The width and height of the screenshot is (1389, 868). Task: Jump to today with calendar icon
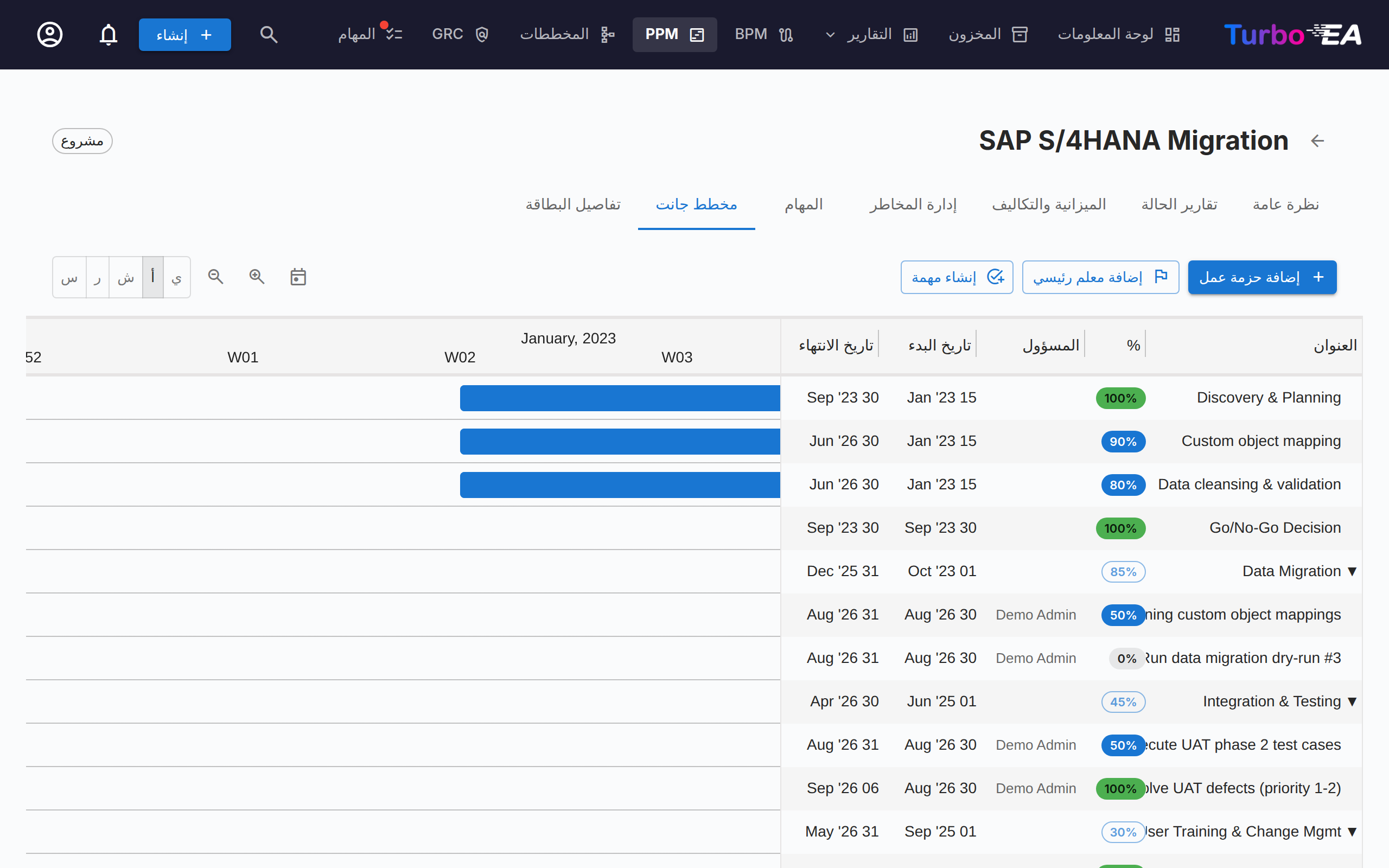pyautogui.click(x=298, y=277)
